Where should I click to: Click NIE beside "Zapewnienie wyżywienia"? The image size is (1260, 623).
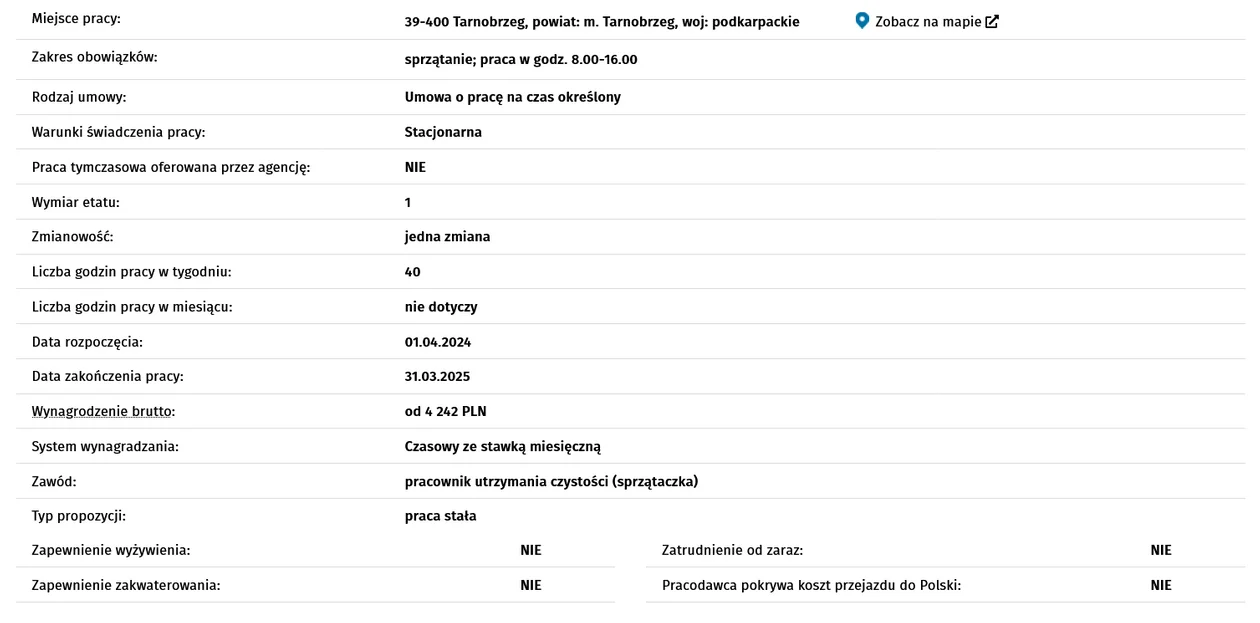531,550
